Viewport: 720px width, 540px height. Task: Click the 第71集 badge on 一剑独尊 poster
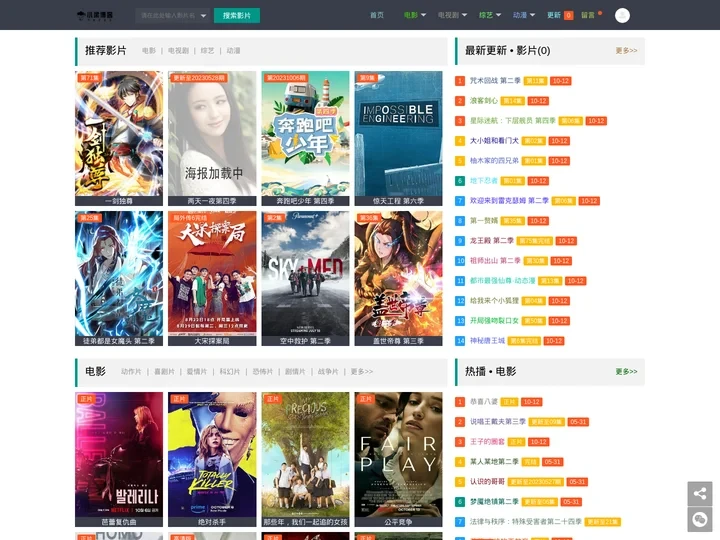[x=89, y=78]
